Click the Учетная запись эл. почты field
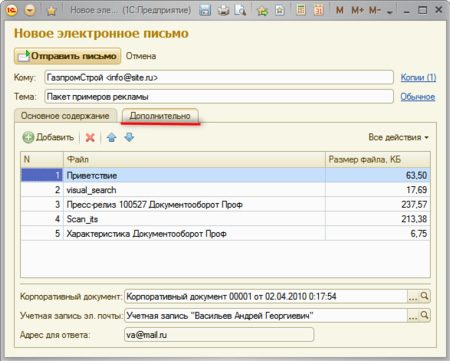The width and height of the screenshot is (450, 361). 266,315
